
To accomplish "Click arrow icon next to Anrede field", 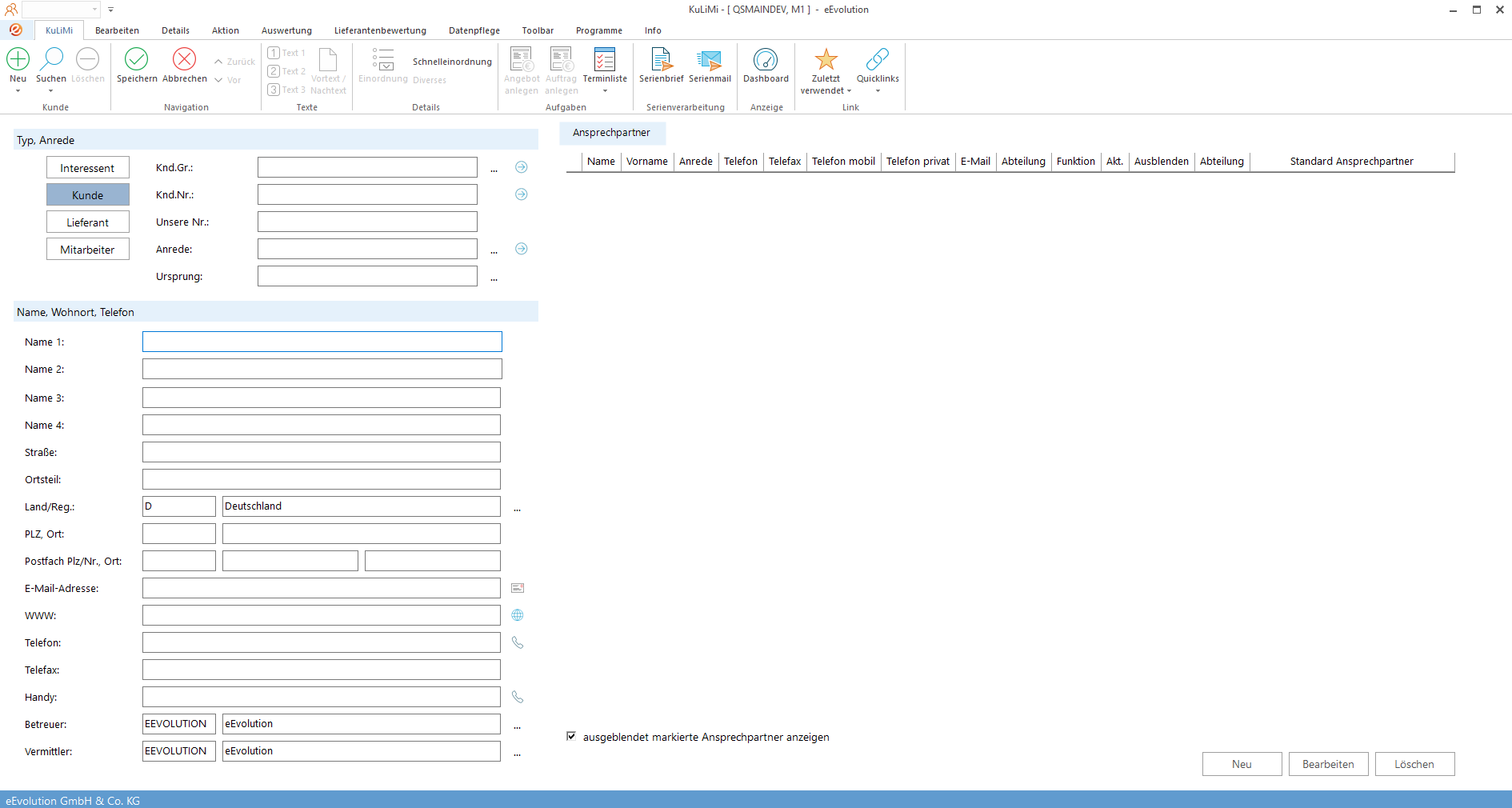I will (x=521, y=249).
